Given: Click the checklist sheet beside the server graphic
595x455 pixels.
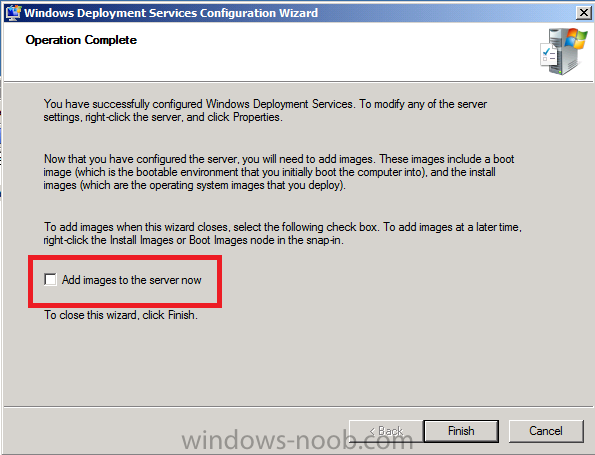Looking at the screenshot, I should click(548, 56).
